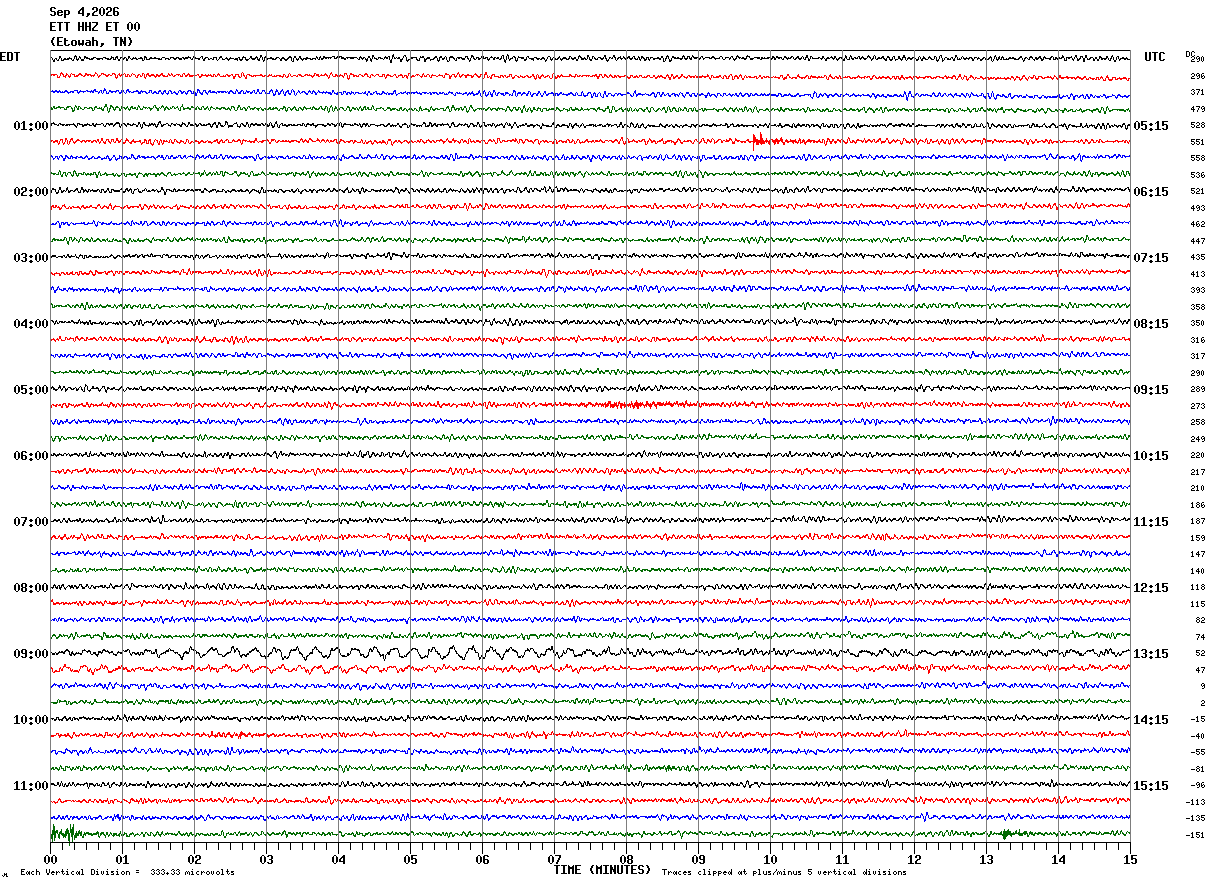The height and width of the screenshot is (886, 1210).
Task: Select minute 15 on the time axis
Action: pyautogui.click(x=1129, y=858)
